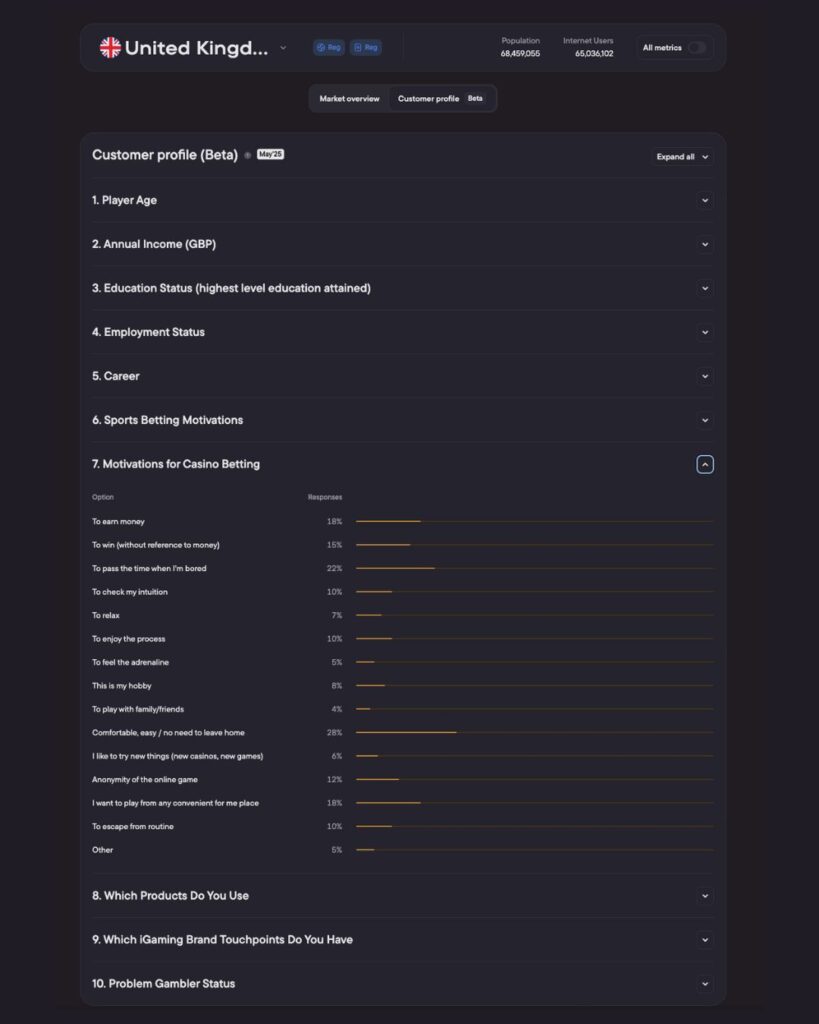Expand the Player Age section chevron
Viewport: 819px width, 1024px height.
click(x=705, y=200)
